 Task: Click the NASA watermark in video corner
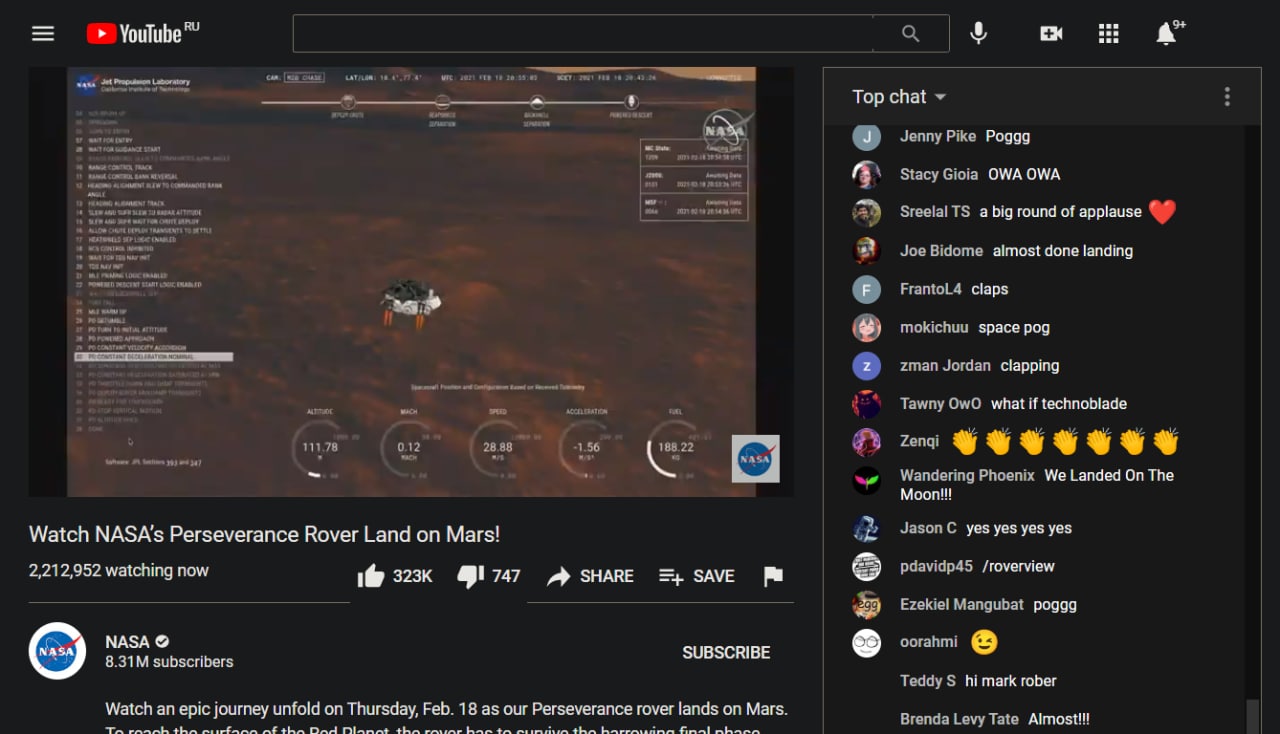[755, 459]
